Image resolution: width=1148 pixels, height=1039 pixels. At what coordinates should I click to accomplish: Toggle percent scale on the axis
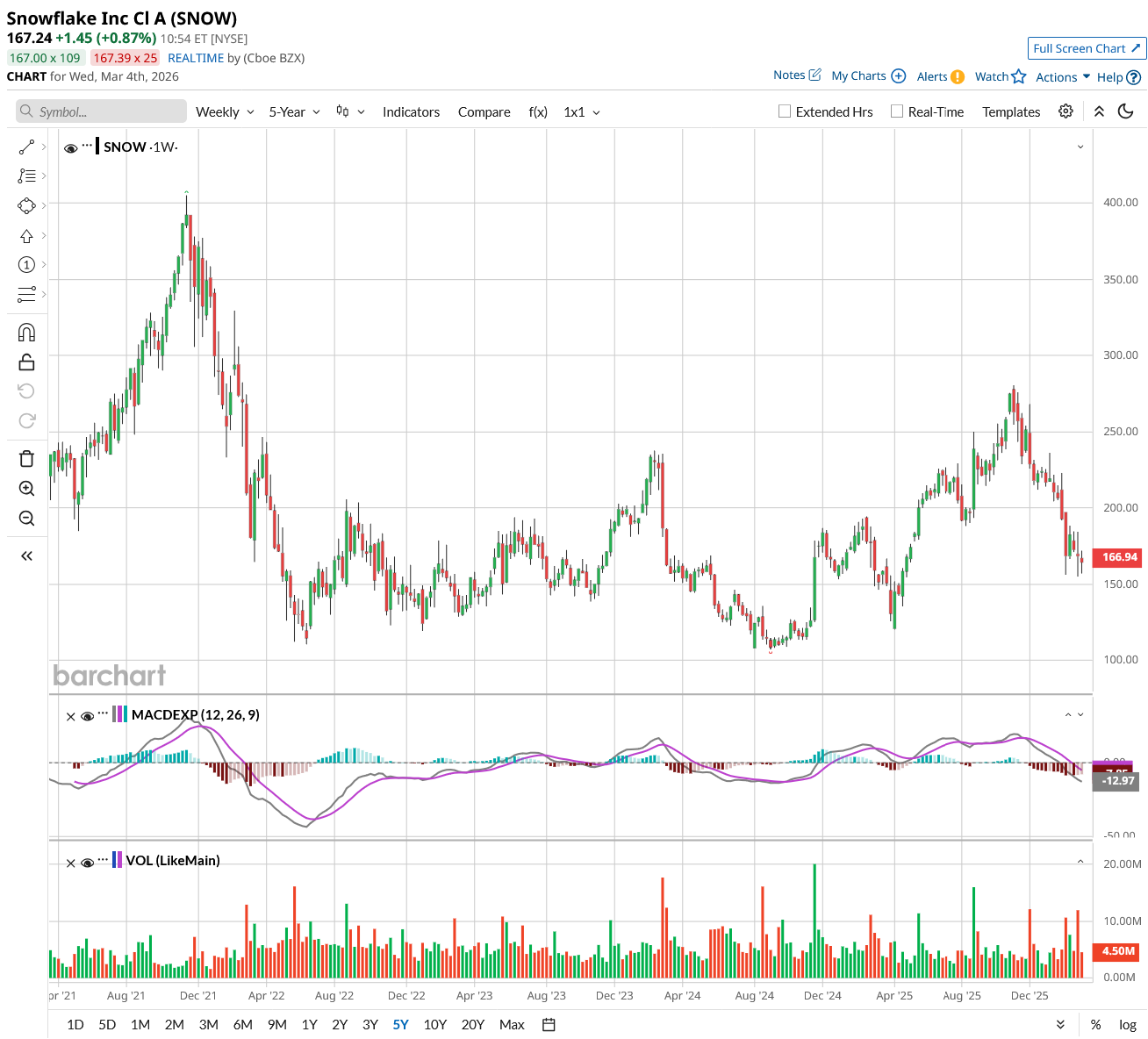[x=1096, y=1025]
